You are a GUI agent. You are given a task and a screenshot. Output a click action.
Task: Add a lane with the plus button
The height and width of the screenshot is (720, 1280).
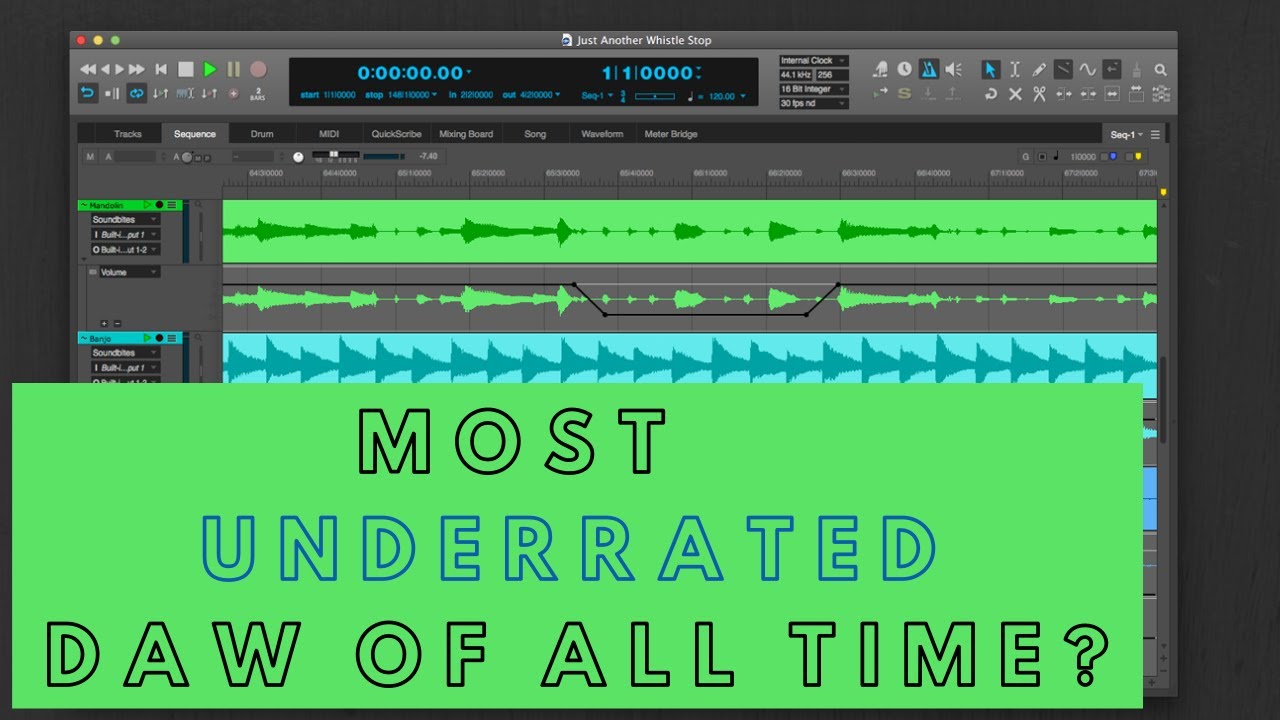[104, 324]
